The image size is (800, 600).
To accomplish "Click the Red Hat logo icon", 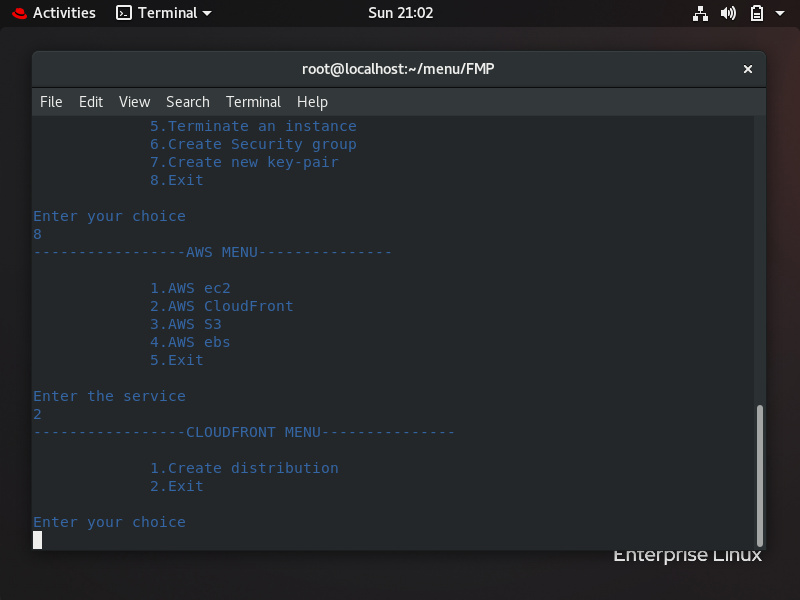I will point(19,13).
